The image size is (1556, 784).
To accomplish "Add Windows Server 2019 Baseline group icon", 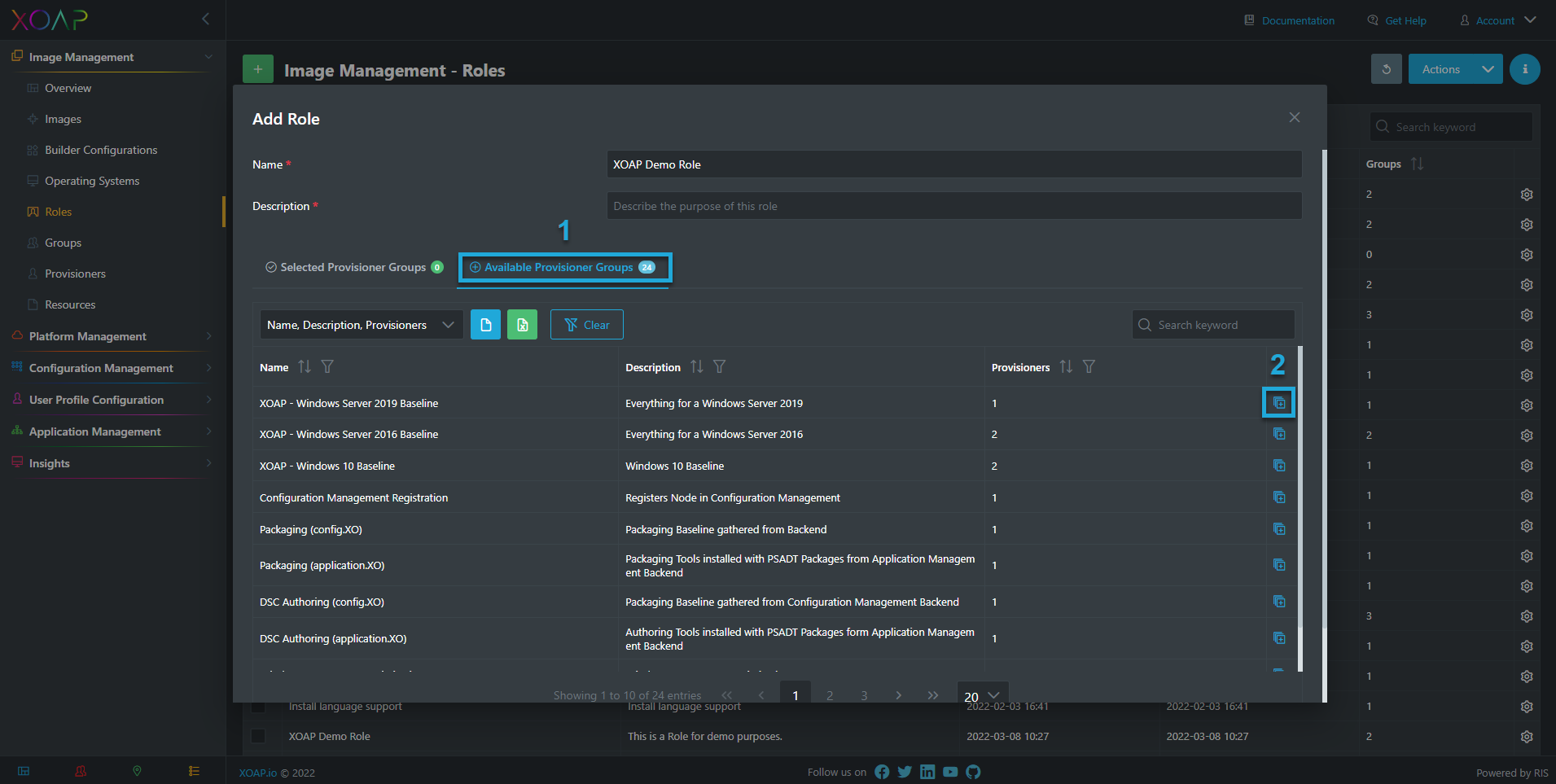I will (1279, 403).
